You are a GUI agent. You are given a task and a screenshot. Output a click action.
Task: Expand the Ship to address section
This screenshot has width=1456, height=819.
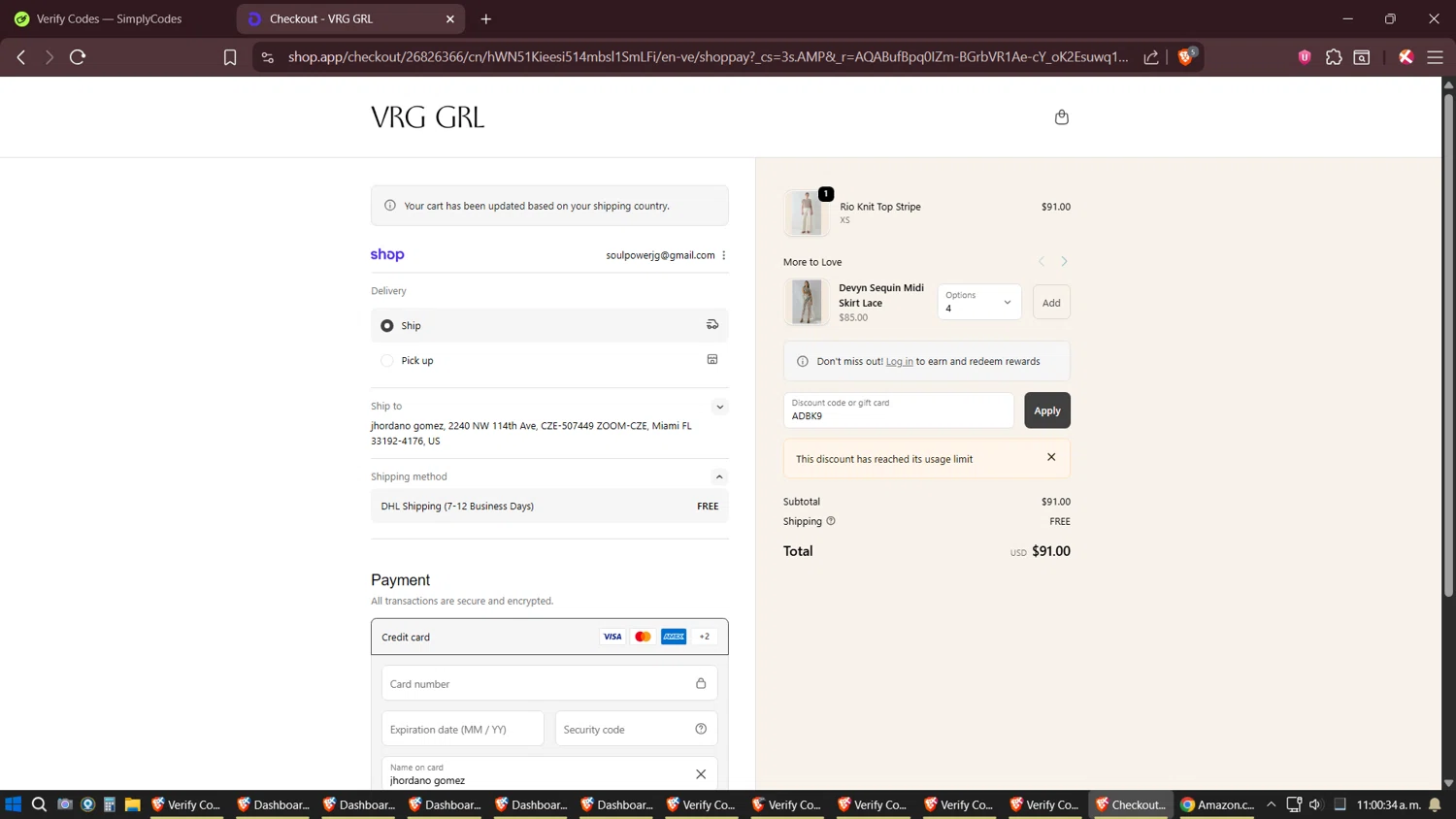(x=719, y=407)
